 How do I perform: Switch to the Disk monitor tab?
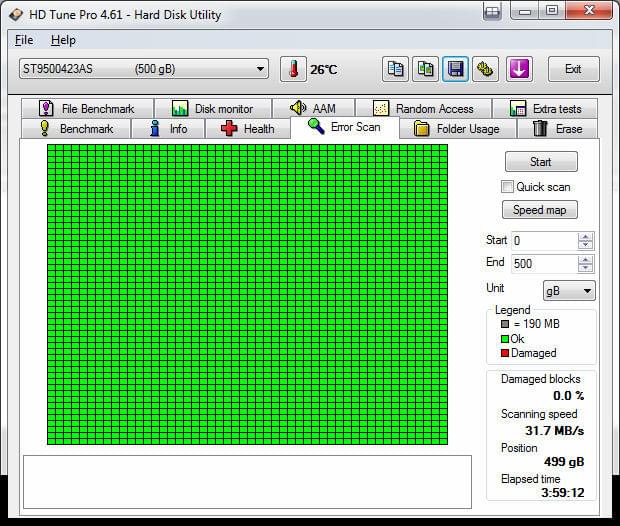(213, 109)
